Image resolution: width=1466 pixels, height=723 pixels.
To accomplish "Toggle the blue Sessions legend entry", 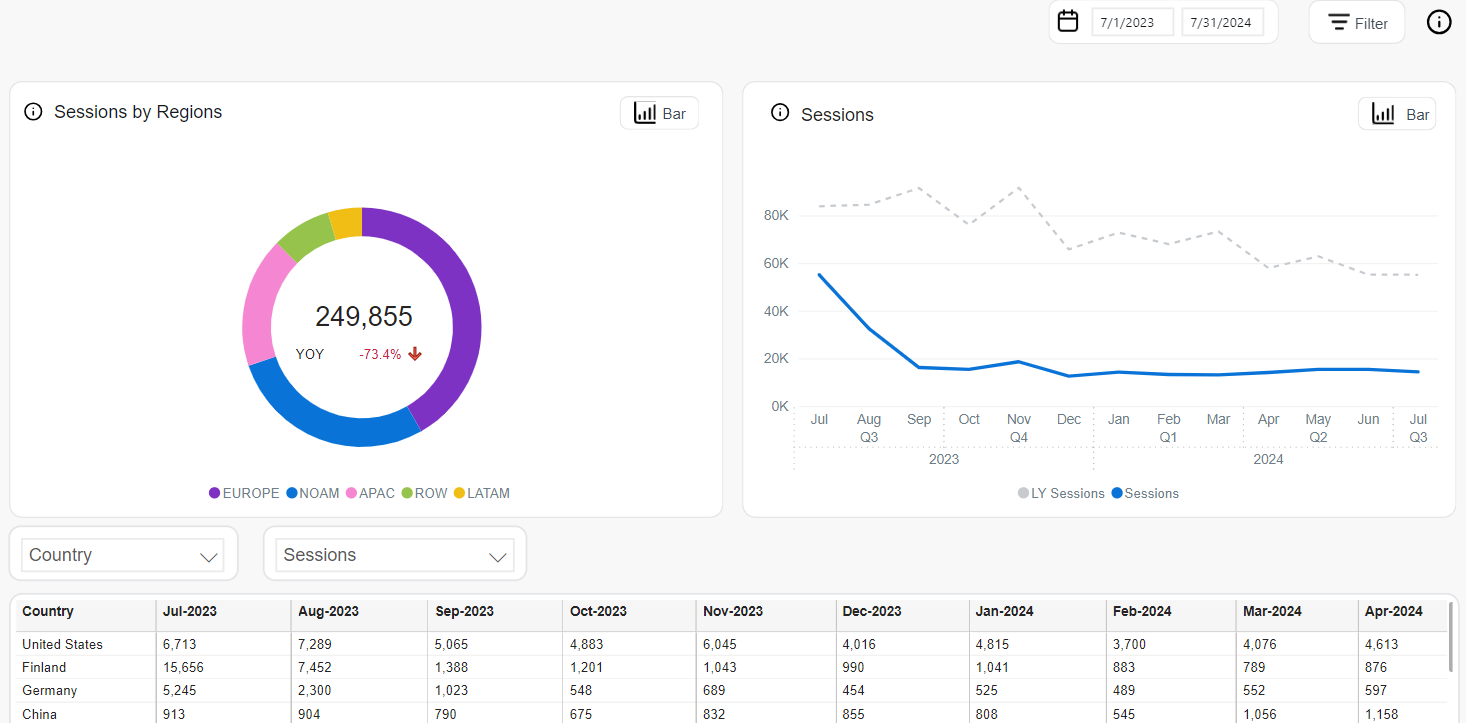I will tap(1145, 493).
